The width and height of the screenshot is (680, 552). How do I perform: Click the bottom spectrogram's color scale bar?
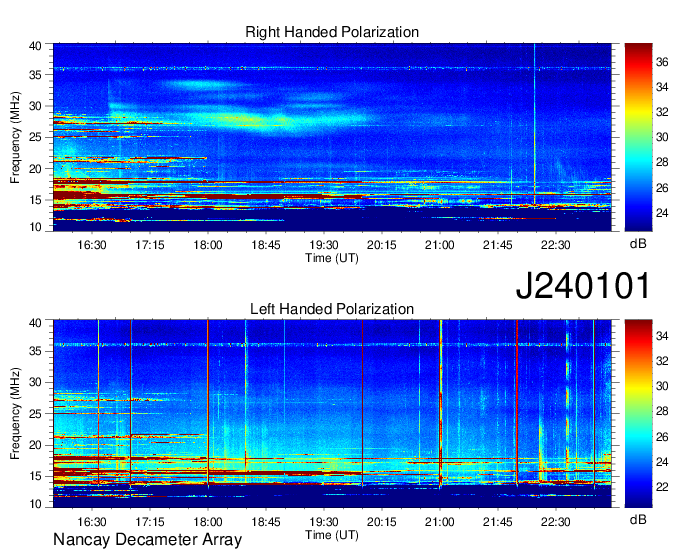(638, 414)
